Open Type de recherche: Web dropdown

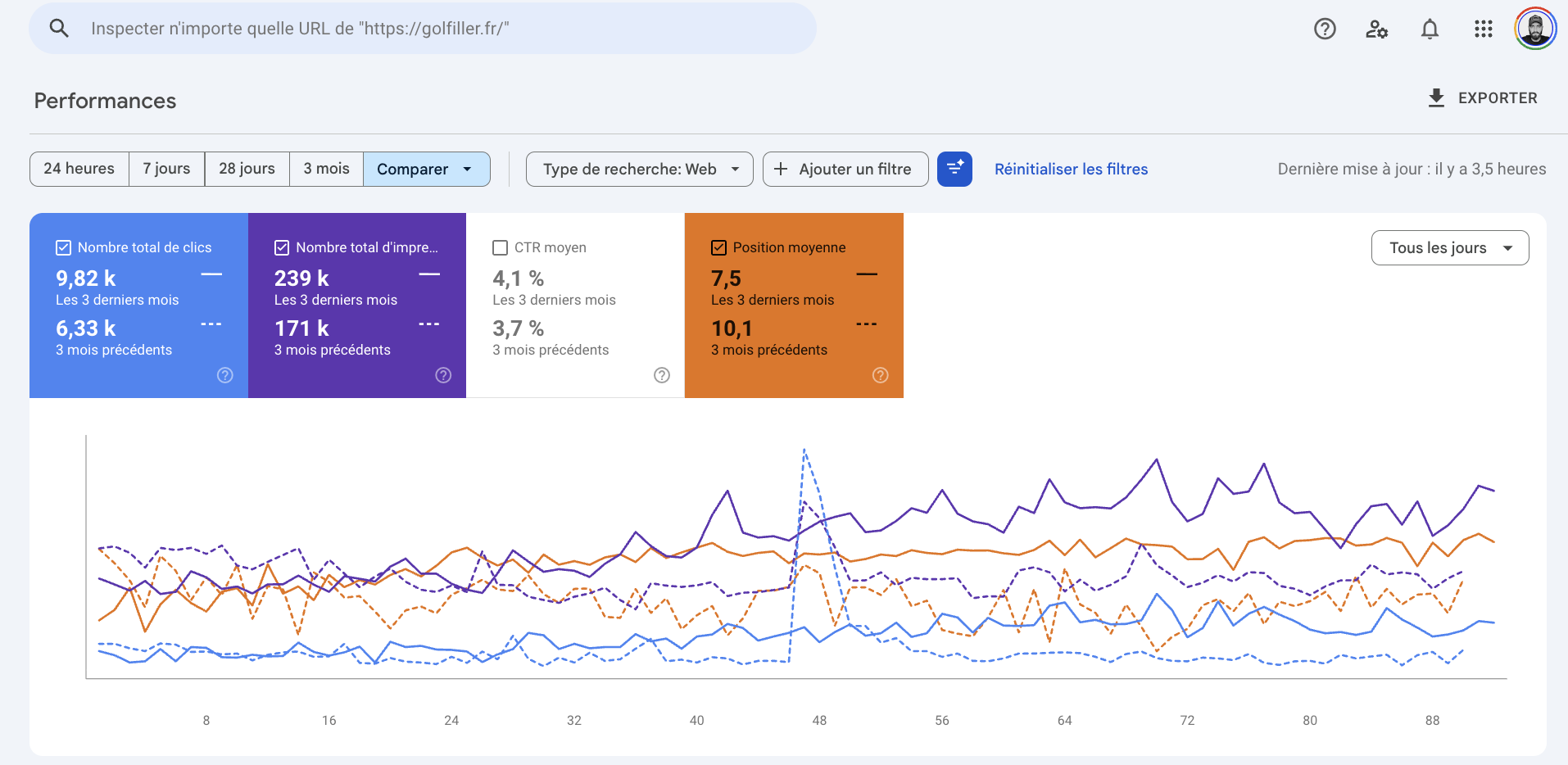(x=640, y=169)
